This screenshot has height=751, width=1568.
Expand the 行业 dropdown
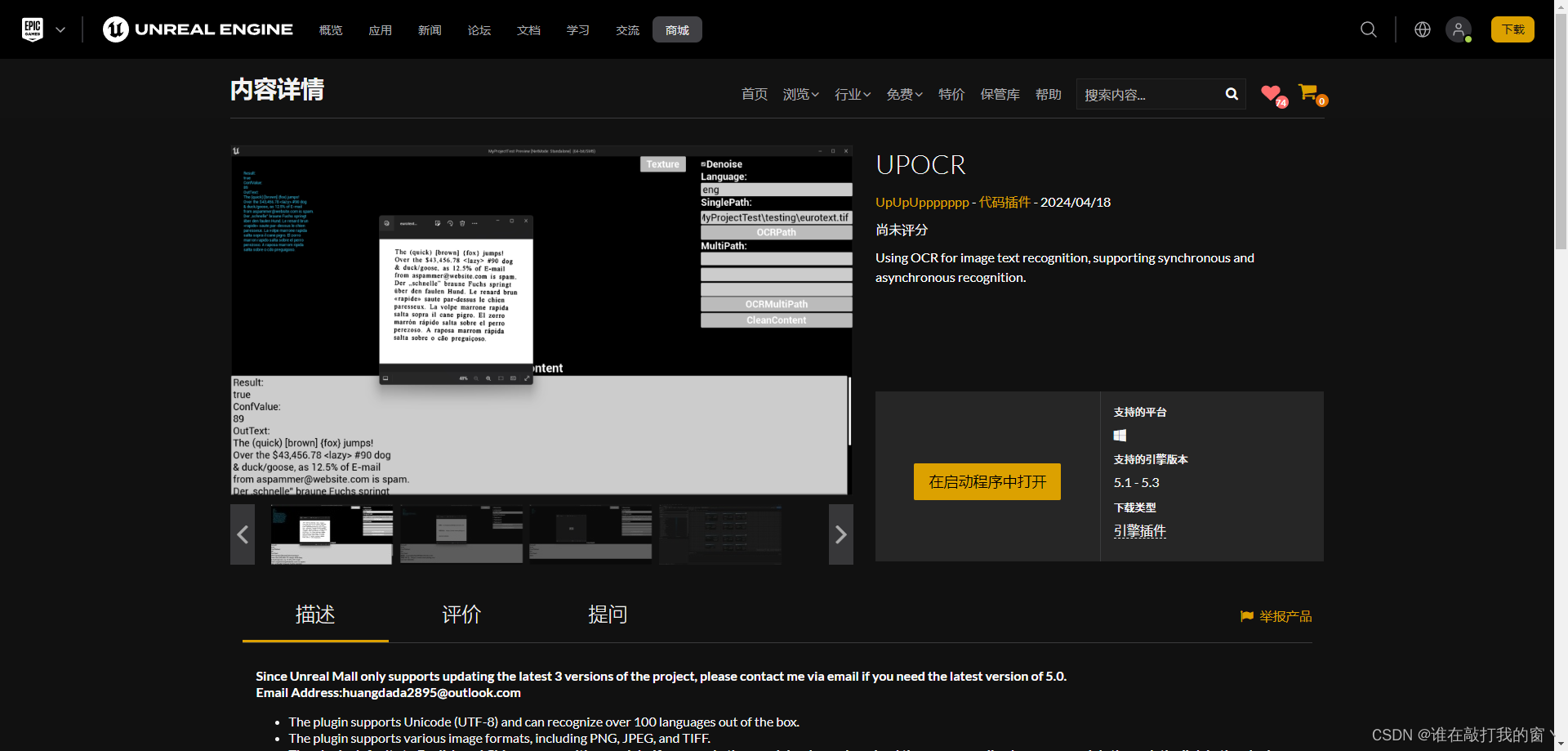[853, 95]
